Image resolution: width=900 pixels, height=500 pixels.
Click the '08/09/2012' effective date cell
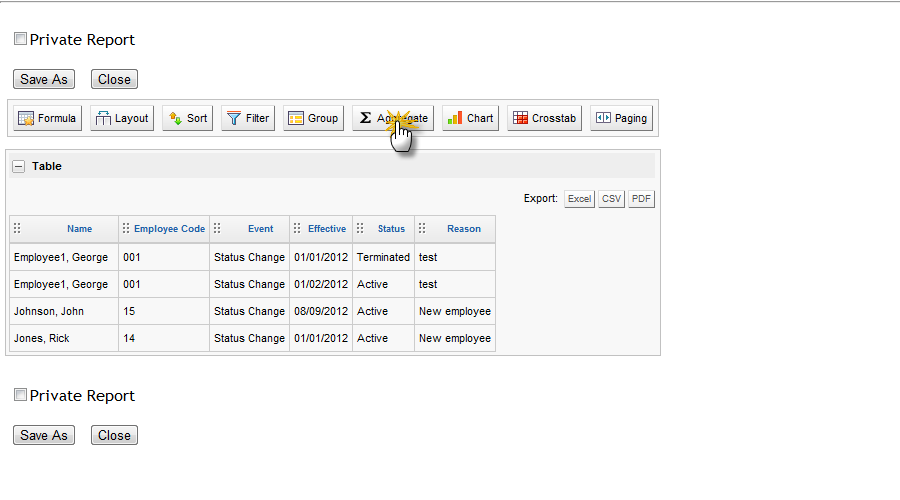pyautogui.click(x=321, y=311)
